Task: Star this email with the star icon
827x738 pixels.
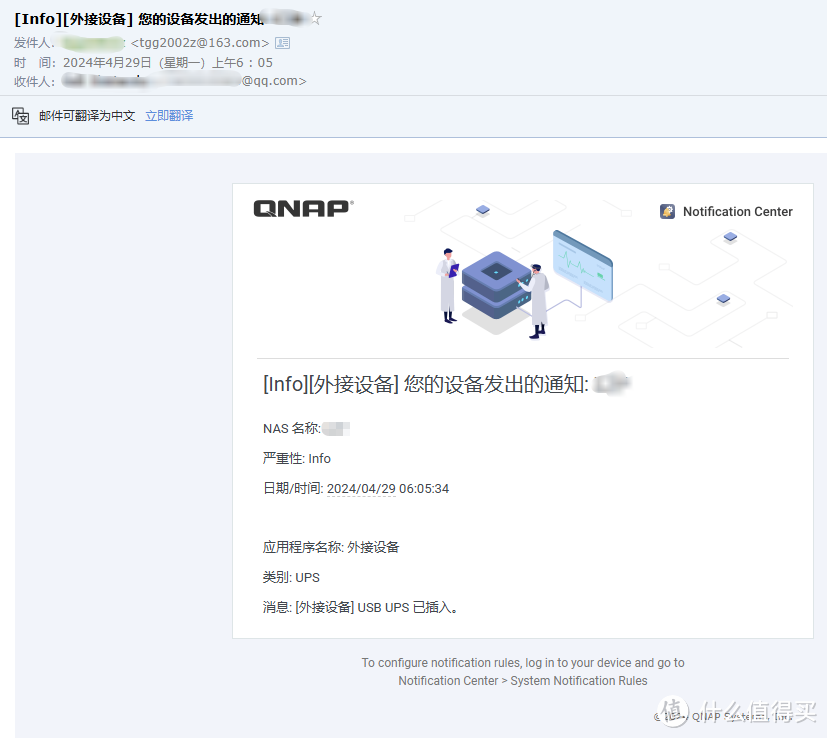Action: point(315,18)
